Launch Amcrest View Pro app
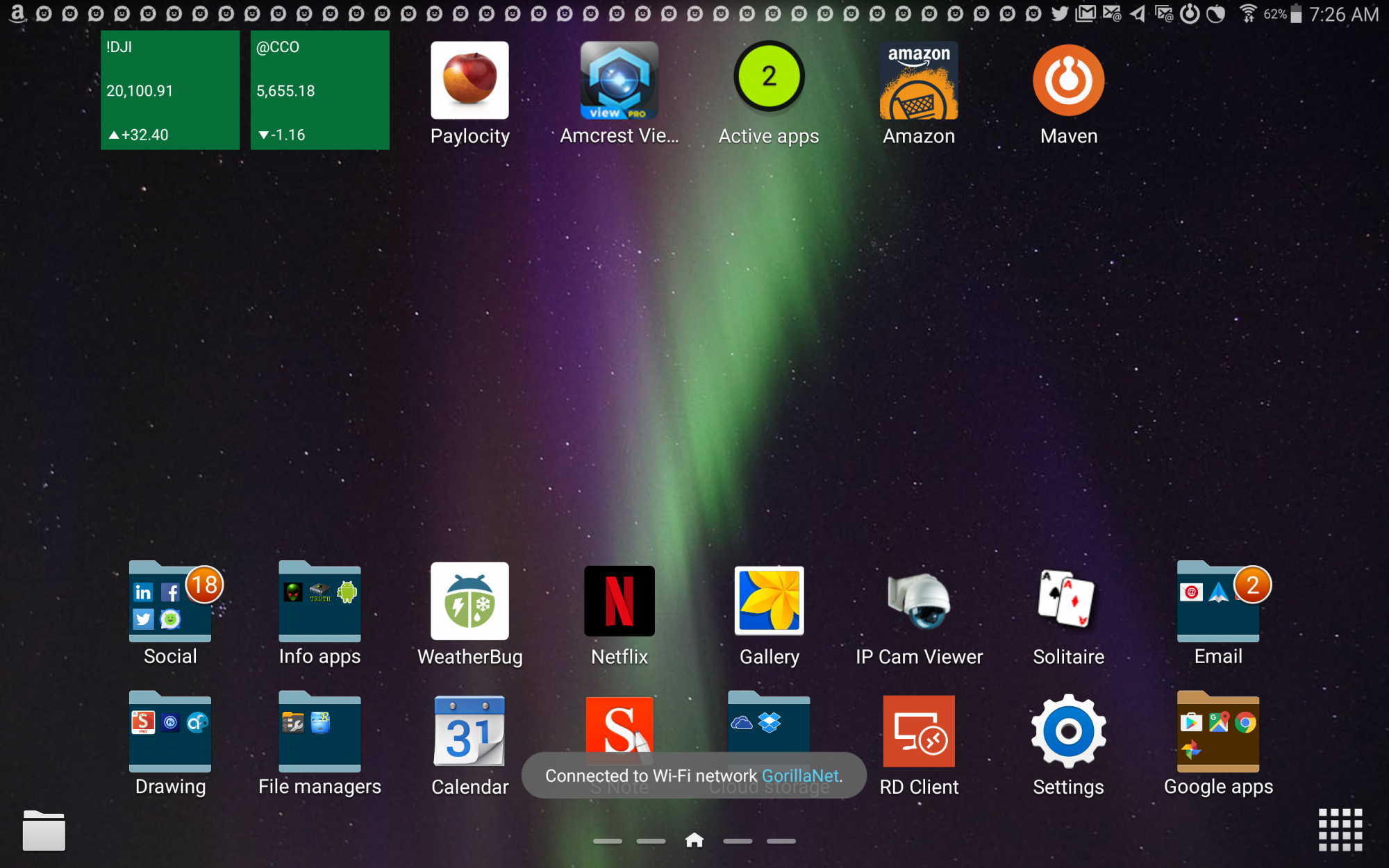This screenshot has height=868, width=1389. 619,81
